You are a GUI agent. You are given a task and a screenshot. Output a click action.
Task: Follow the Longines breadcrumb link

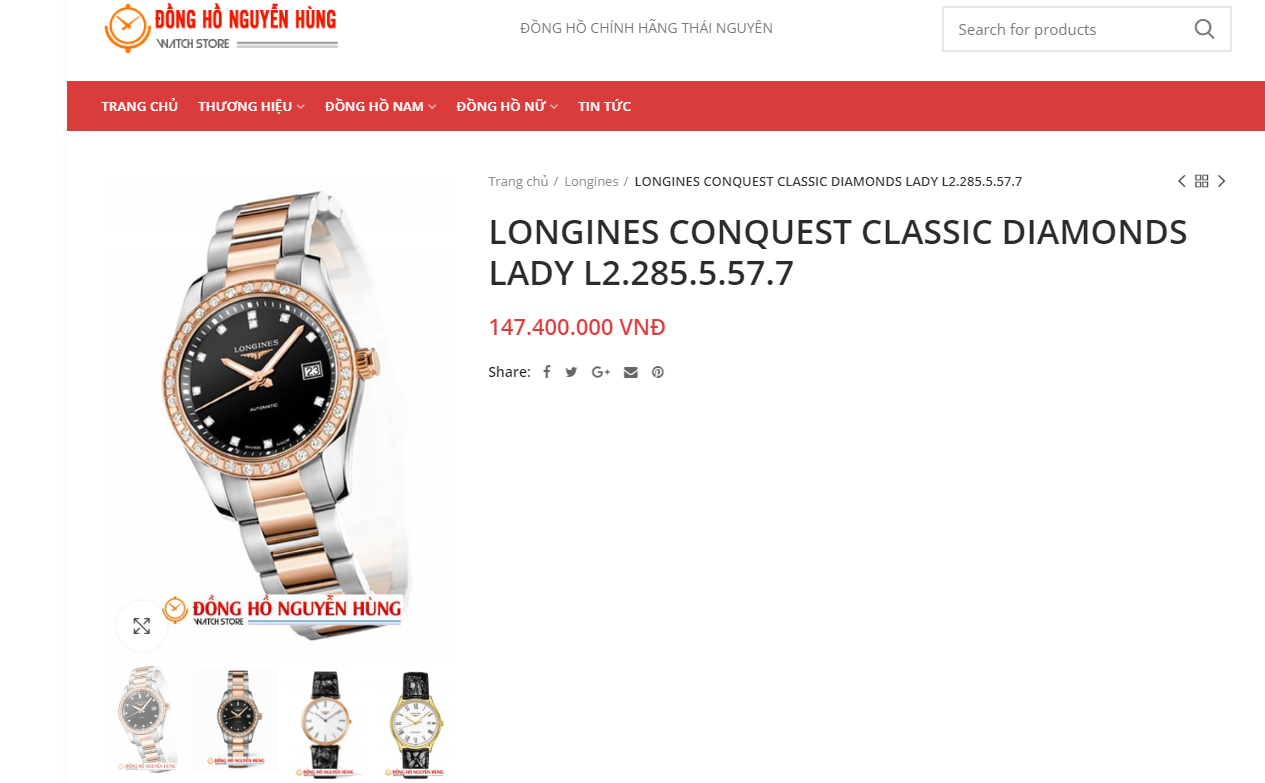(x=591, y=181)
